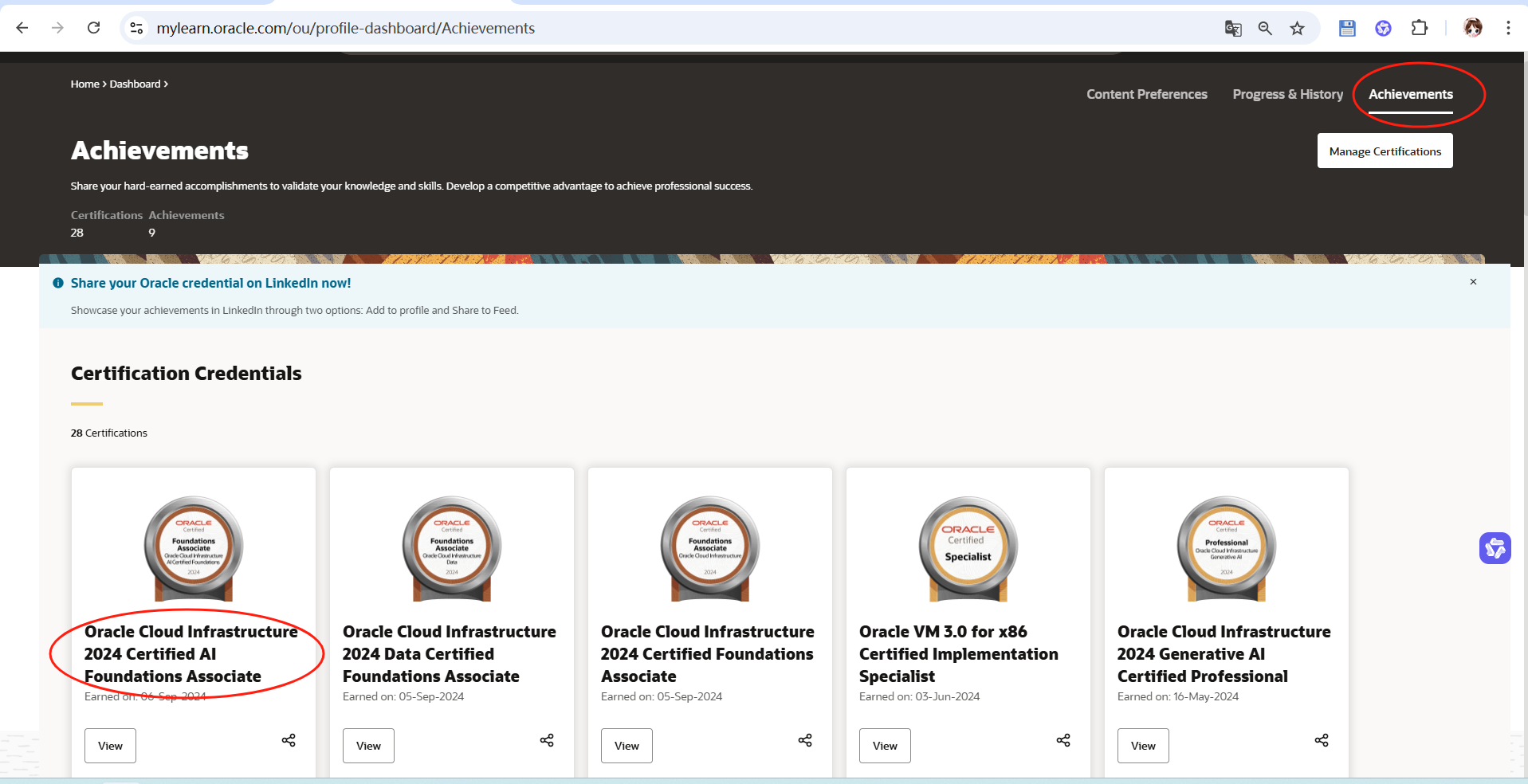
Task: Click the AI Foundations Associate badge image
Action: point(194,548)
